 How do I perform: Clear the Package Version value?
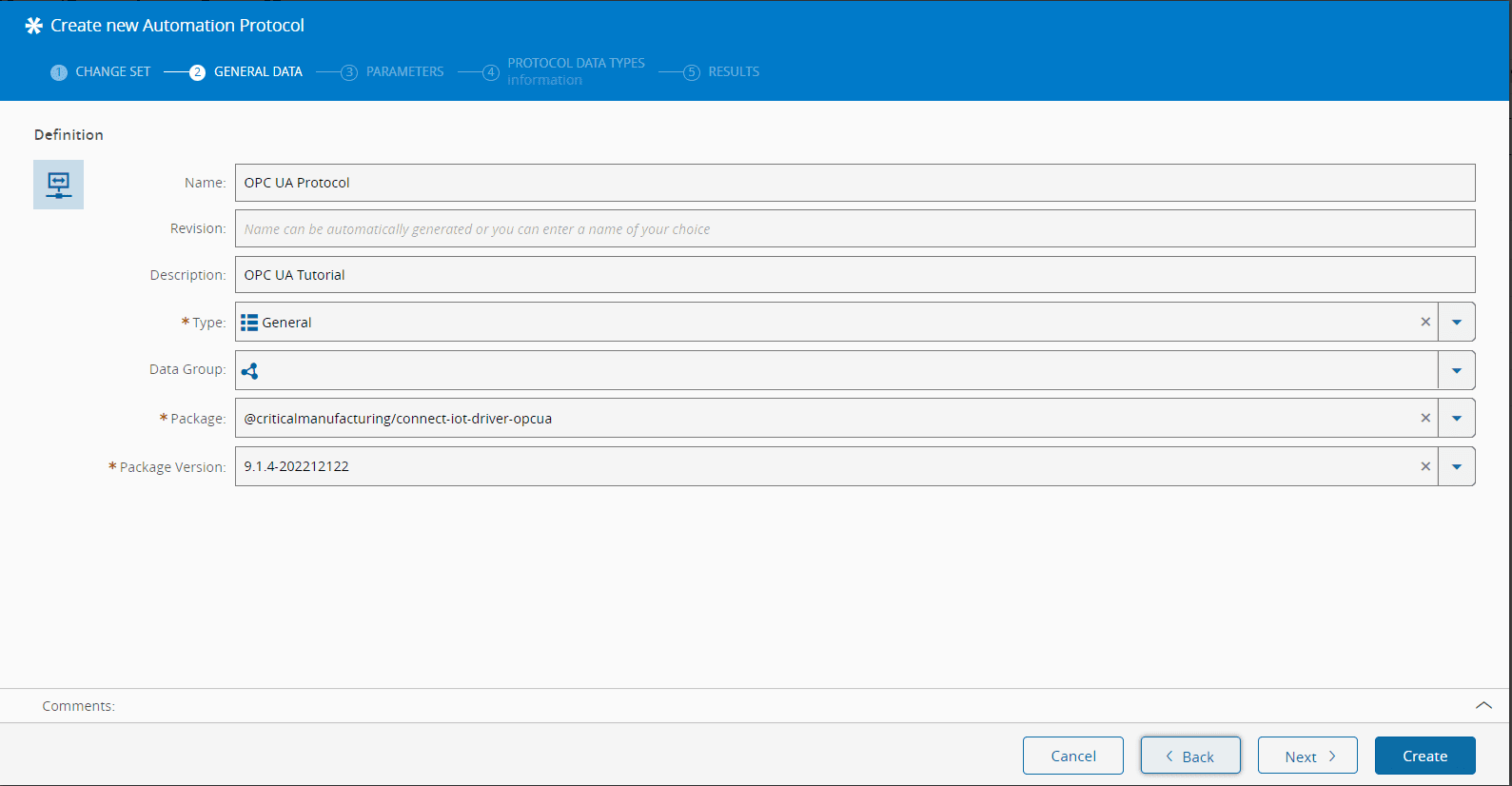1424,467
